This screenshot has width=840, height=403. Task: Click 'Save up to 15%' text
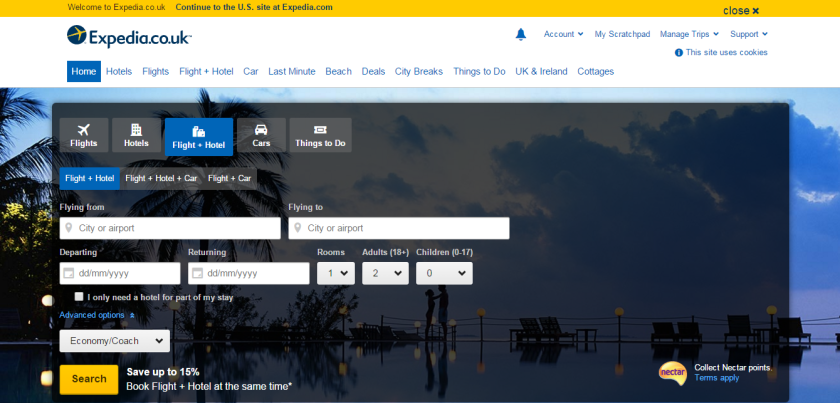point(163,372)
